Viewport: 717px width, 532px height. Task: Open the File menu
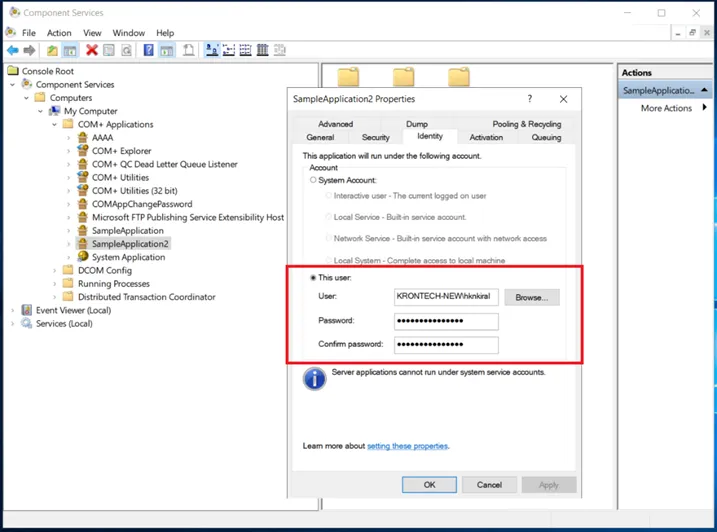29,33
